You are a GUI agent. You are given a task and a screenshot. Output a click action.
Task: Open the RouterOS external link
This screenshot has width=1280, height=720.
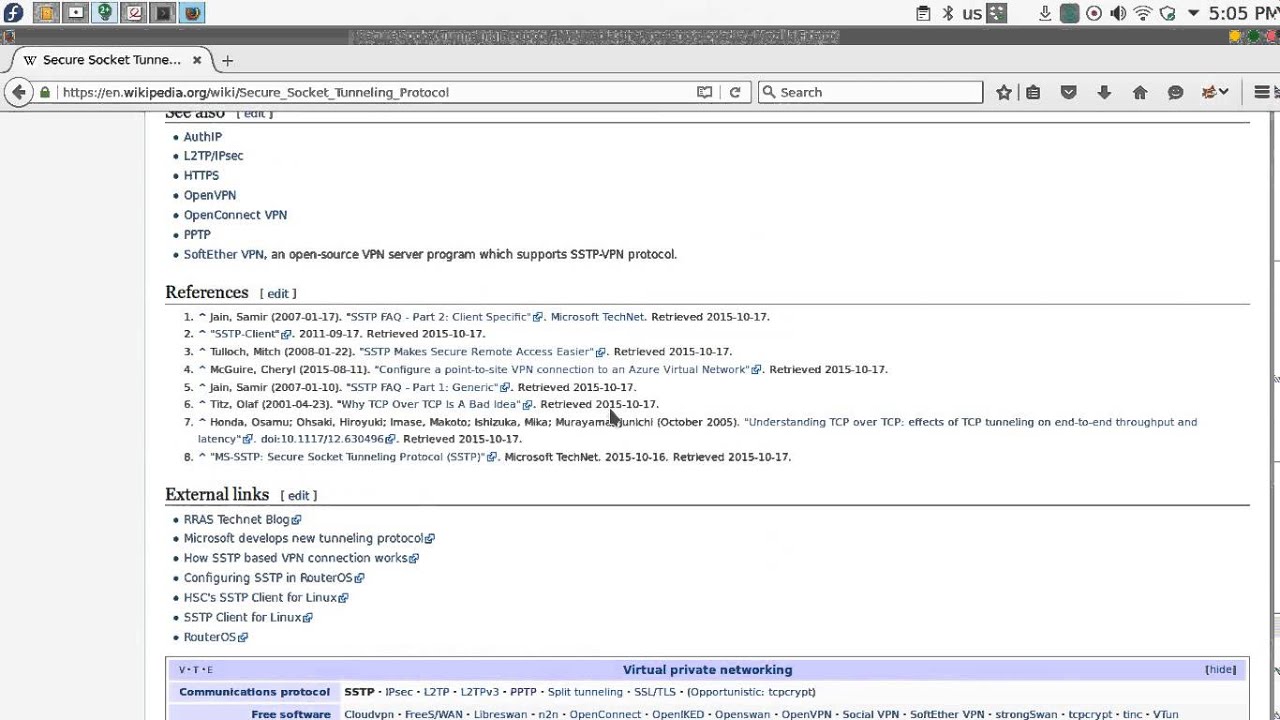(x=216, y=637)
